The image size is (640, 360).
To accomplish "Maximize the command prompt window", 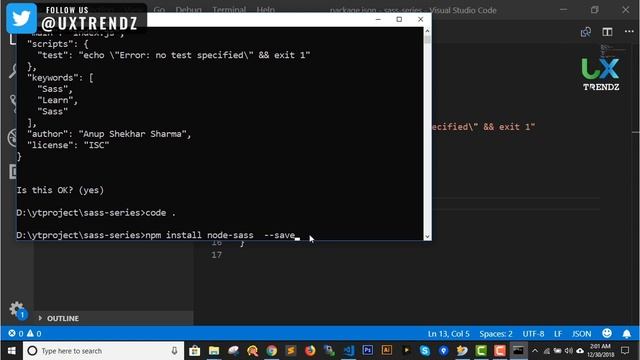I will coord(399,19).
